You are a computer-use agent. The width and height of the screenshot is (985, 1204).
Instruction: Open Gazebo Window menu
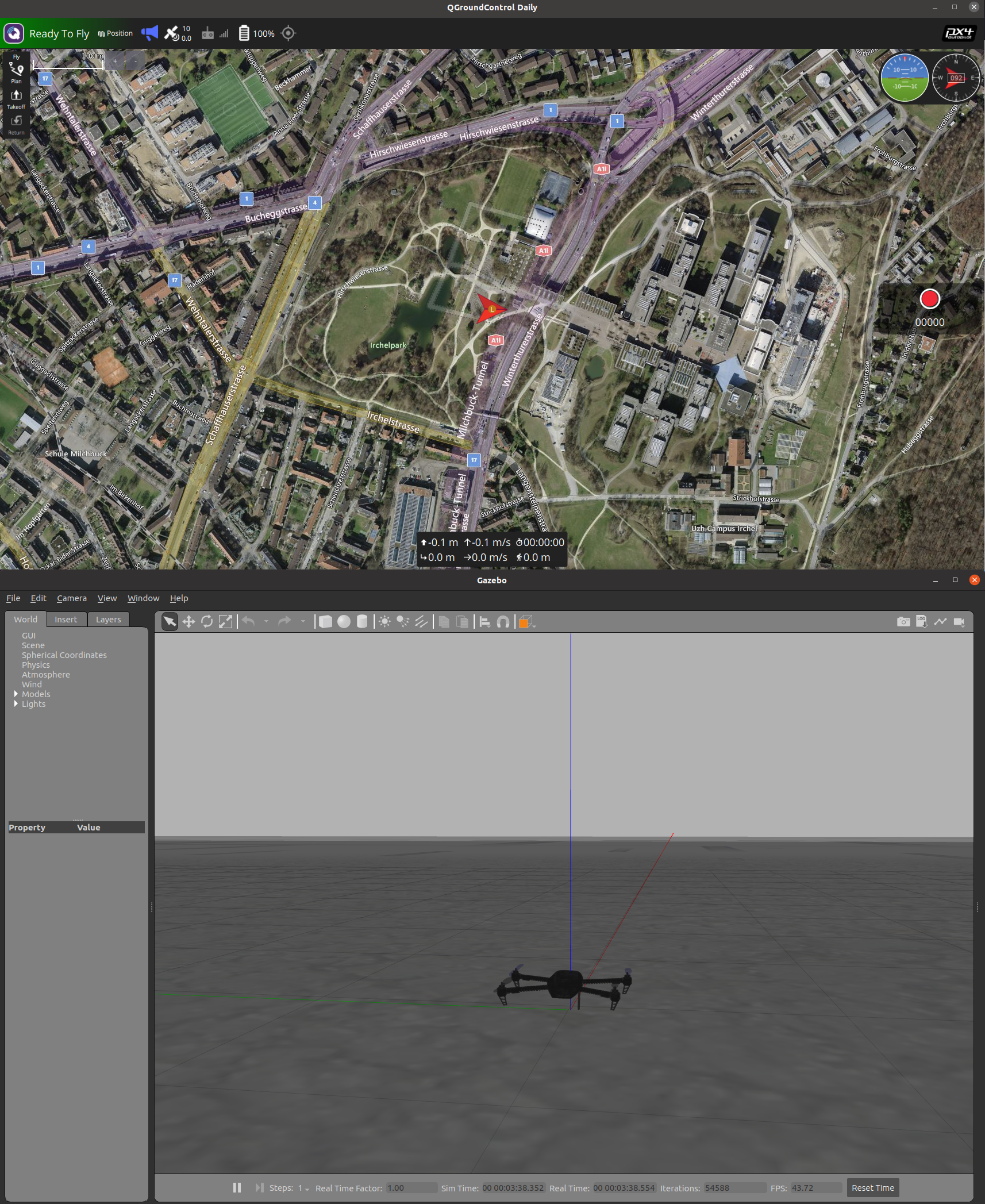pyautogui.click(x=143, y=598)
